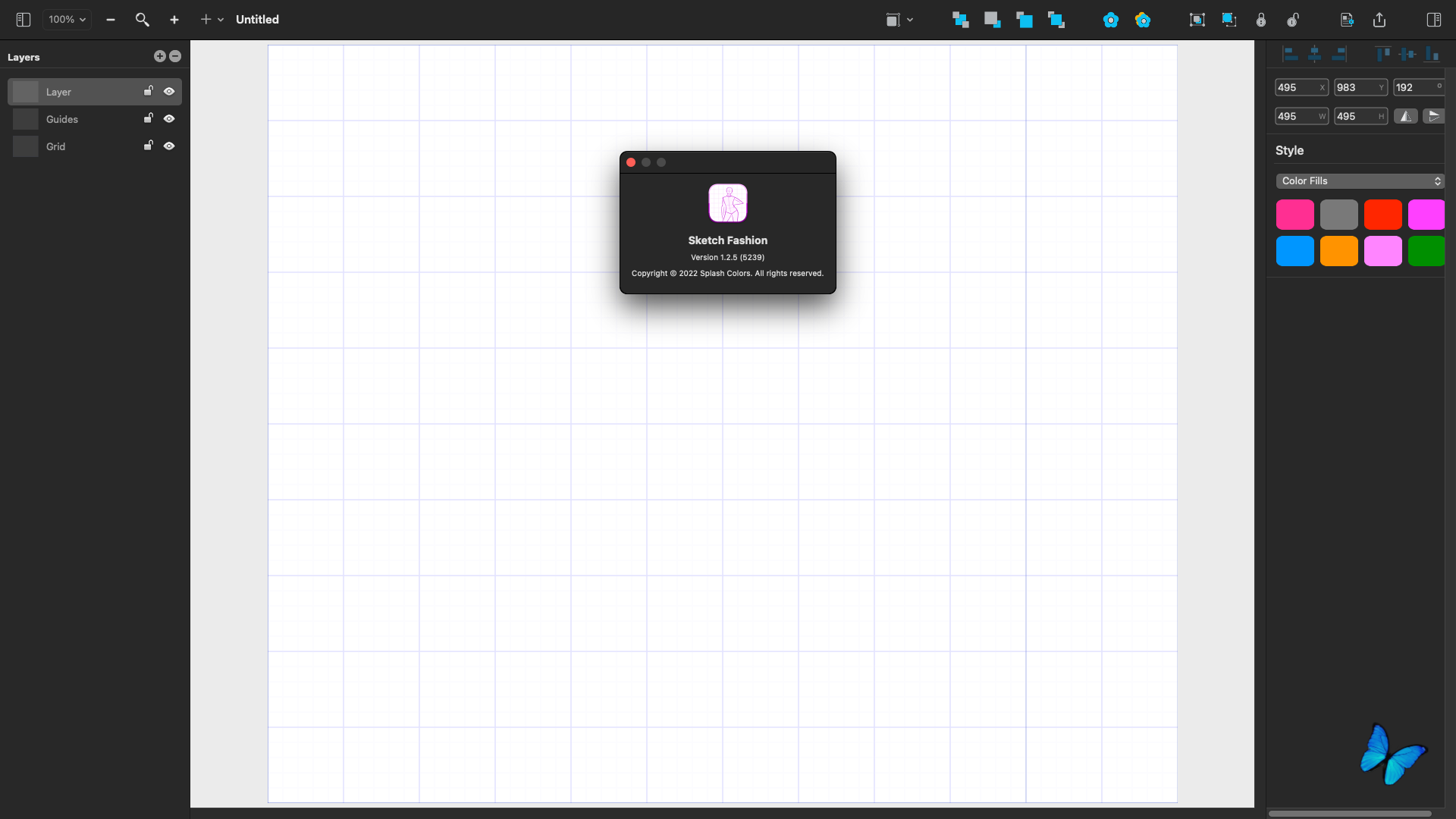This screenshot has width=1456, height=819.
Task: Hide the row named Layer using eye
Action: (169, 92)
